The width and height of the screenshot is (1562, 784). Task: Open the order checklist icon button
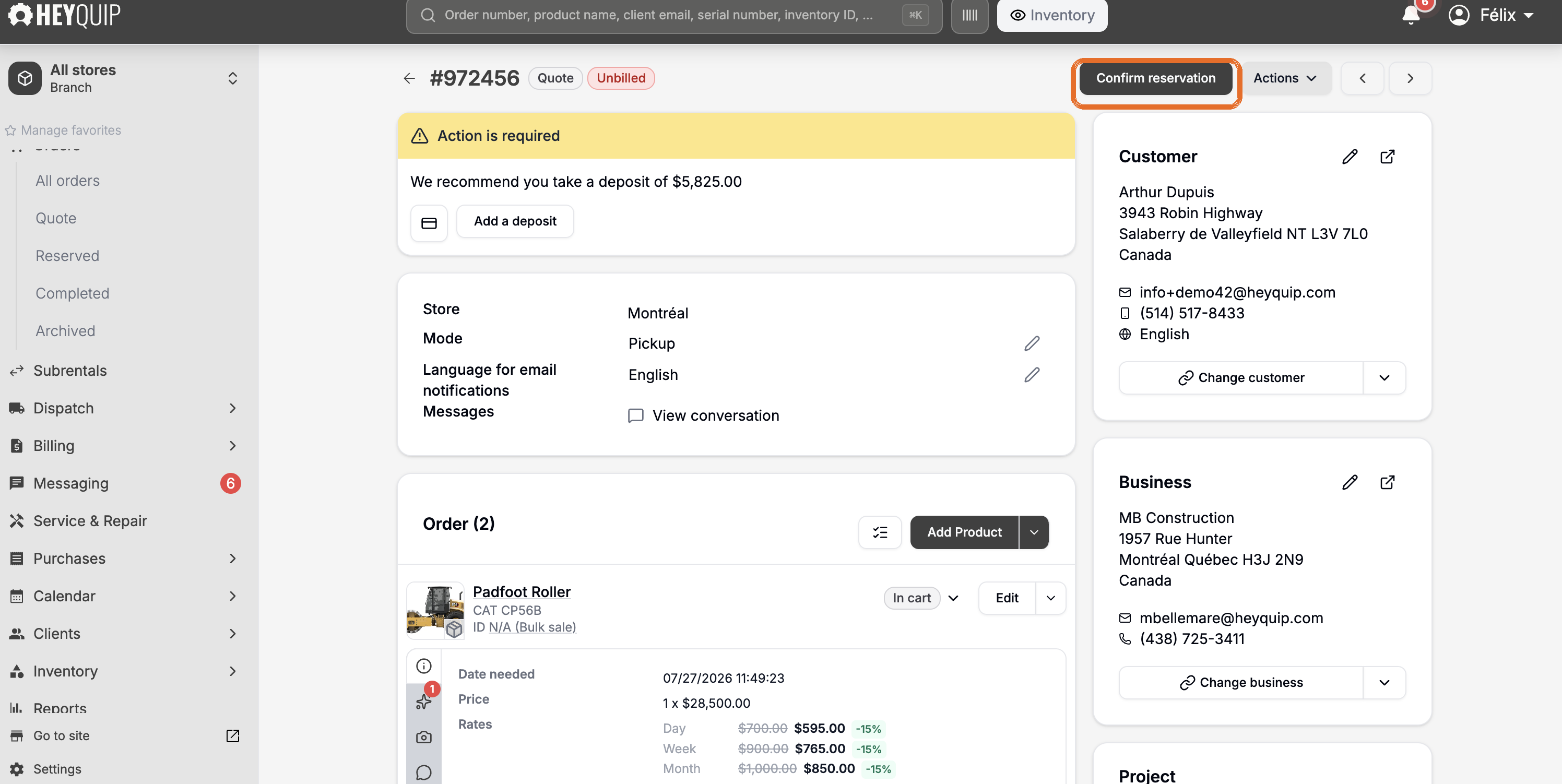click(880, 532)
